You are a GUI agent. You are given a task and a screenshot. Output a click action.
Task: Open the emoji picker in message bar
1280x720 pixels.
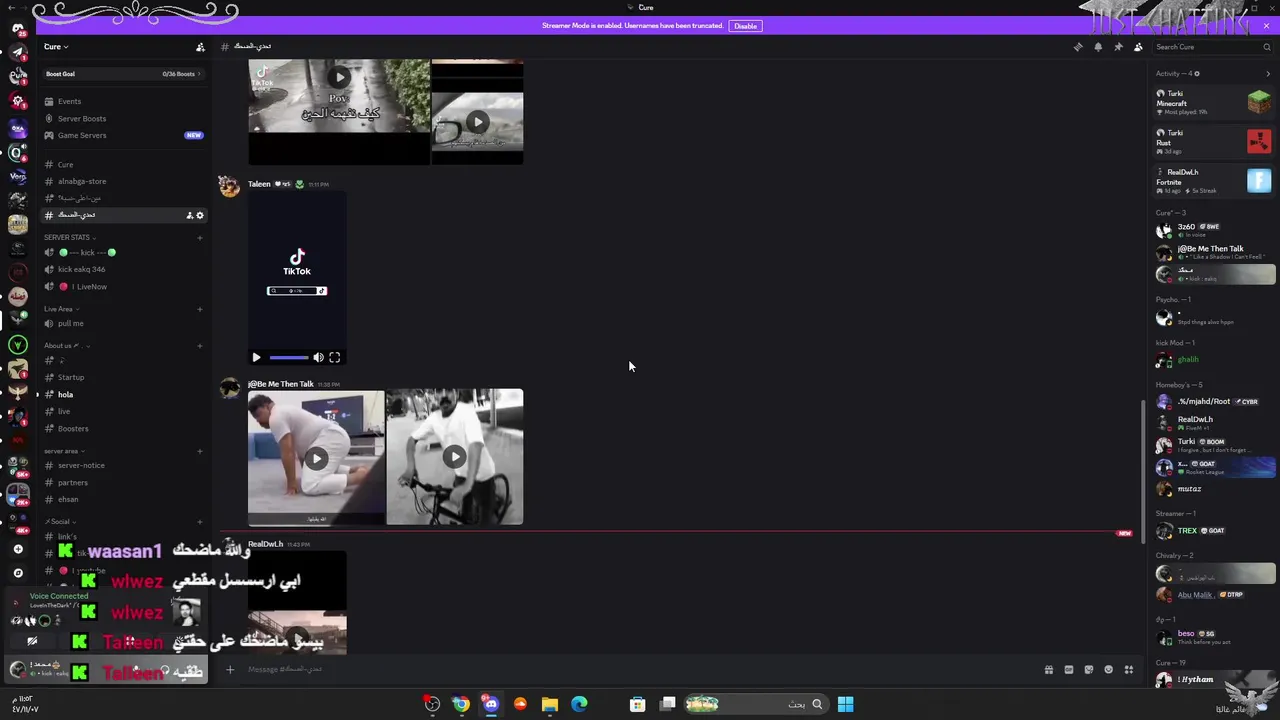click(x=1109, y=670)
